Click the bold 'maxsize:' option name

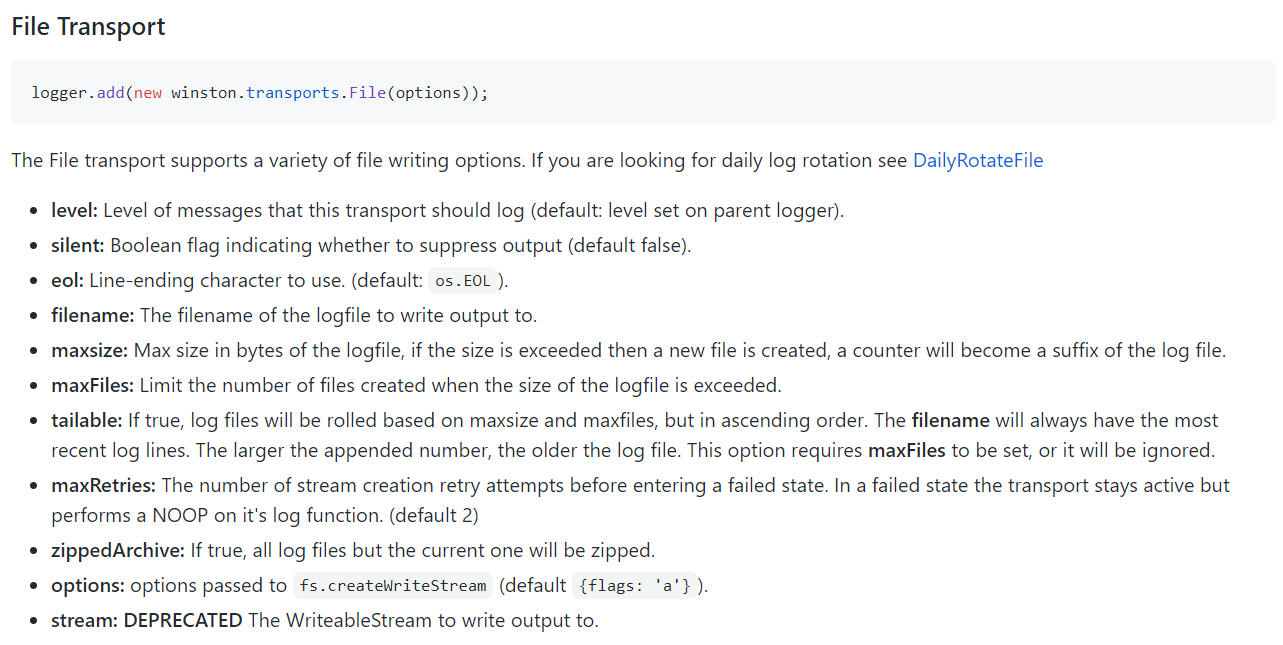(90, 350)
